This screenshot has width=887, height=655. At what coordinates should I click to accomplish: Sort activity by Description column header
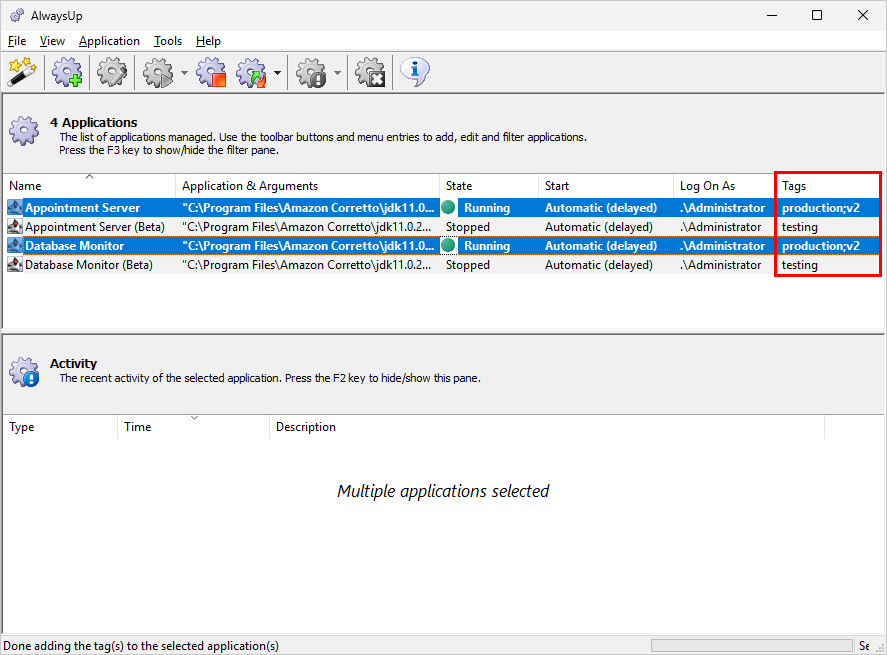[547, 426]
